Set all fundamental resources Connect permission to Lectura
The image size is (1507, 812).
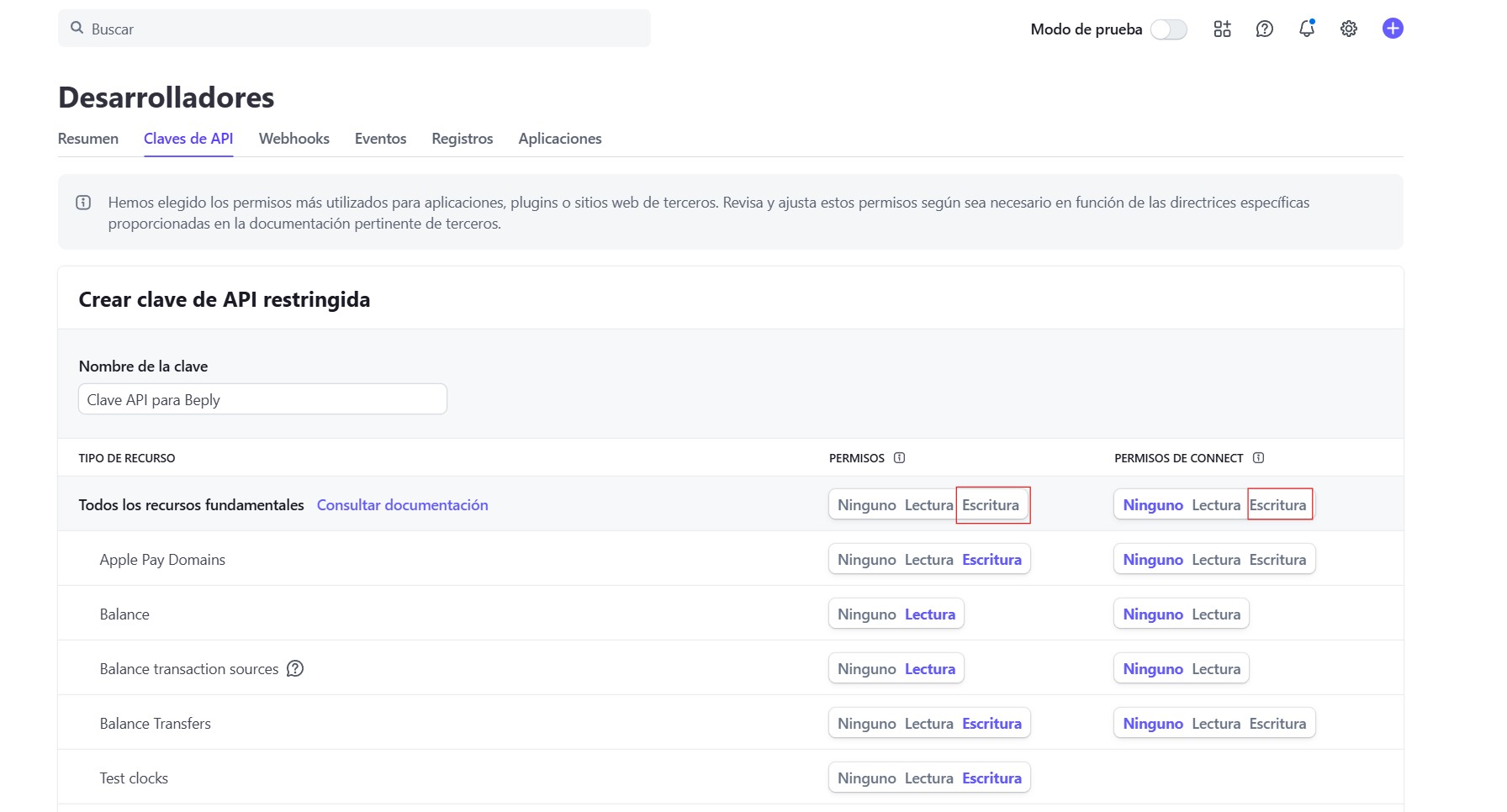(1216, 505)
